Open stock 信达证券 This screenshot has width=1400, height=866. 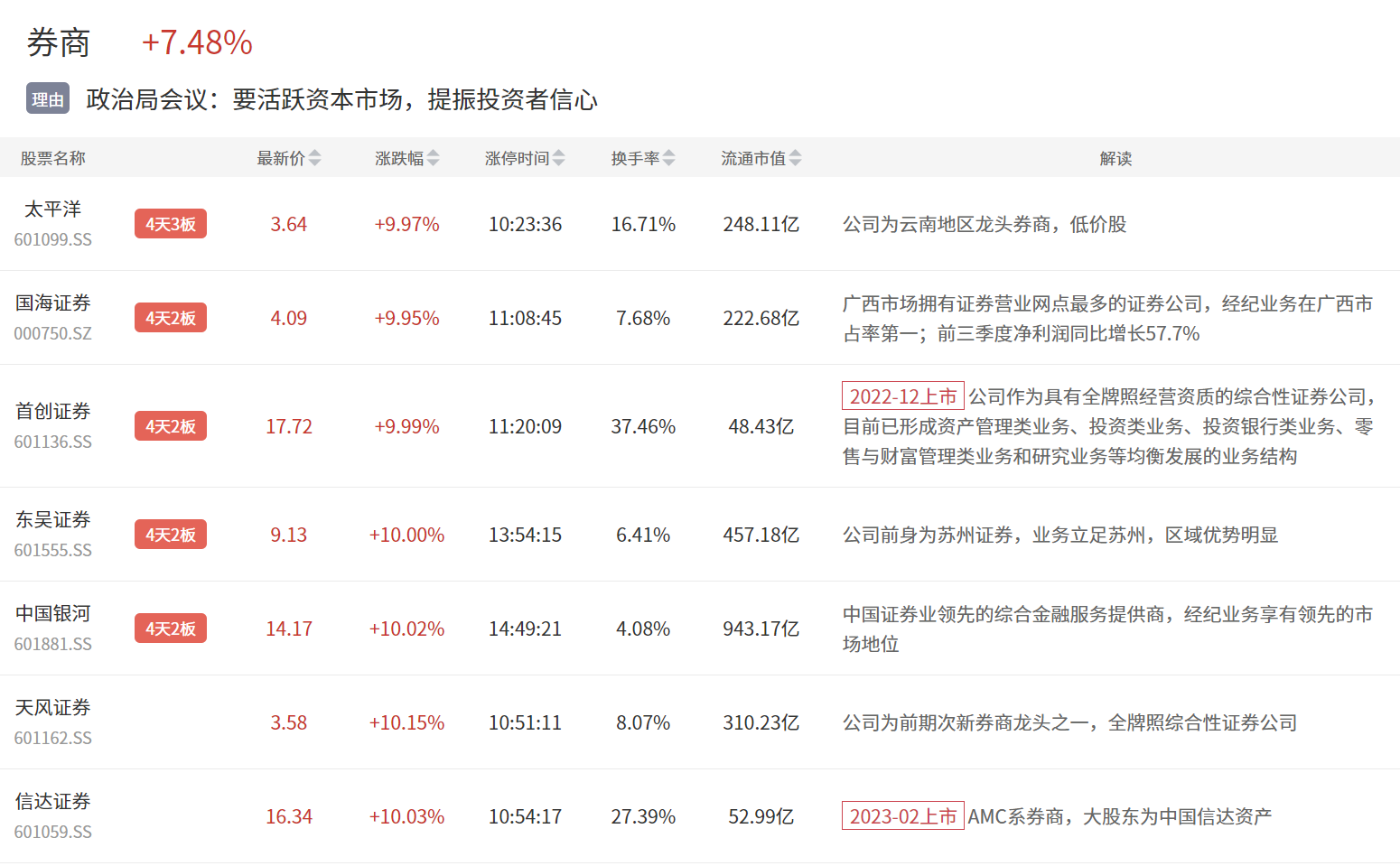[52, 802]
